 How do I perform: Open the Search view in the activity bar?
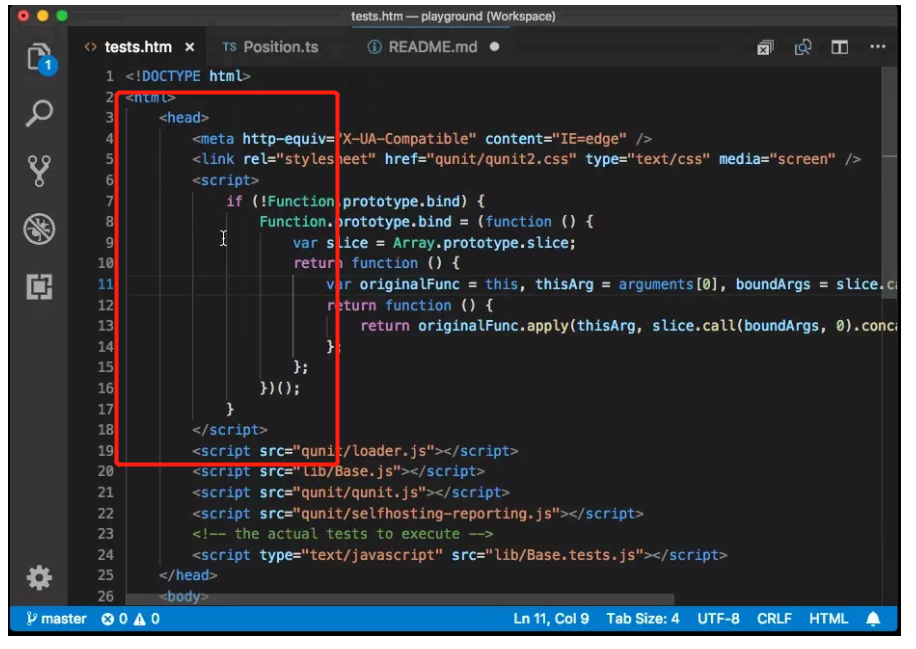click(x=39, y=113)
